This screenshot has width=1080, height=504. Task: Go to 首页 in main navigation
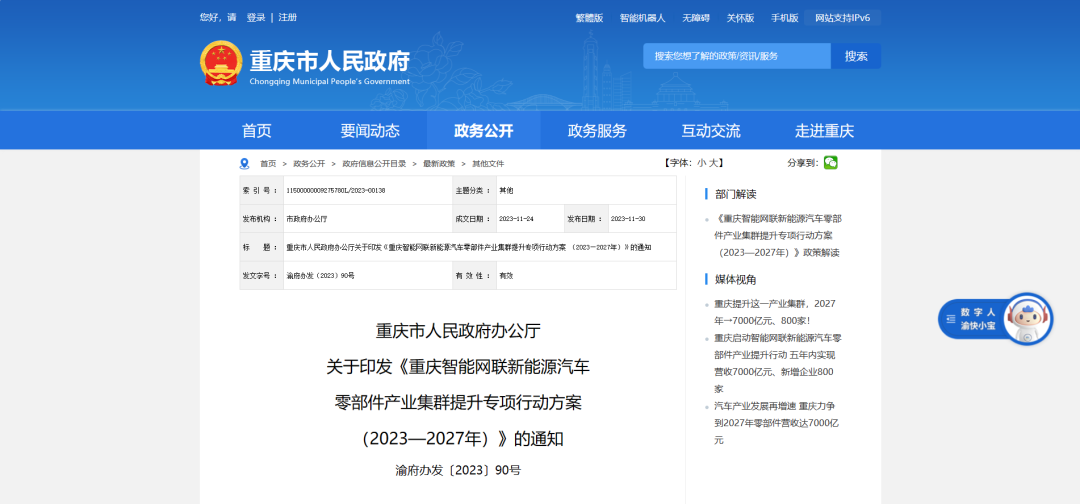[257, 130]
